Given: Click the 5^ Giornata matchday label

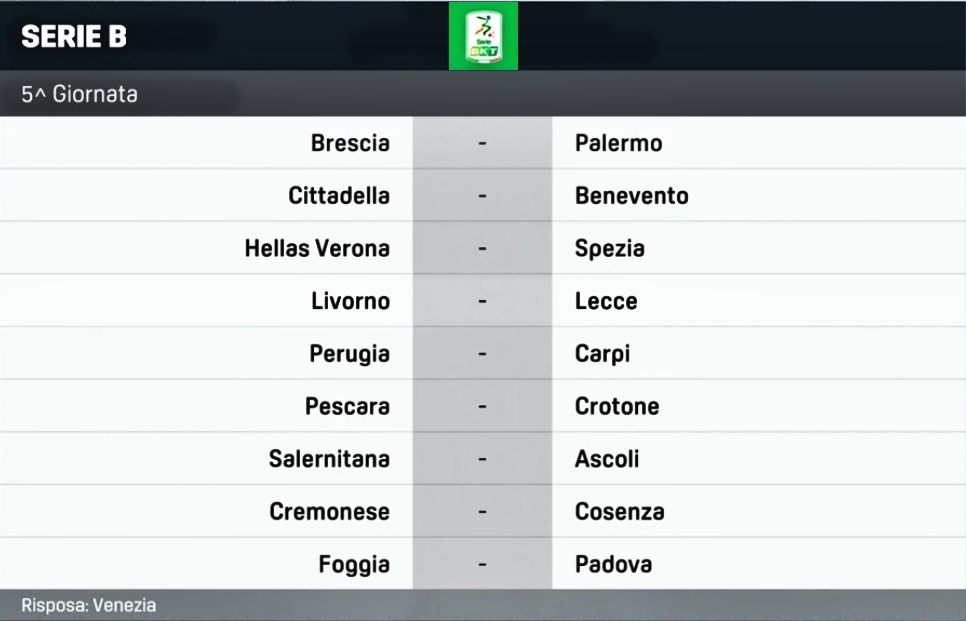Looking at the screenshot, I should [x=79, y=94].
